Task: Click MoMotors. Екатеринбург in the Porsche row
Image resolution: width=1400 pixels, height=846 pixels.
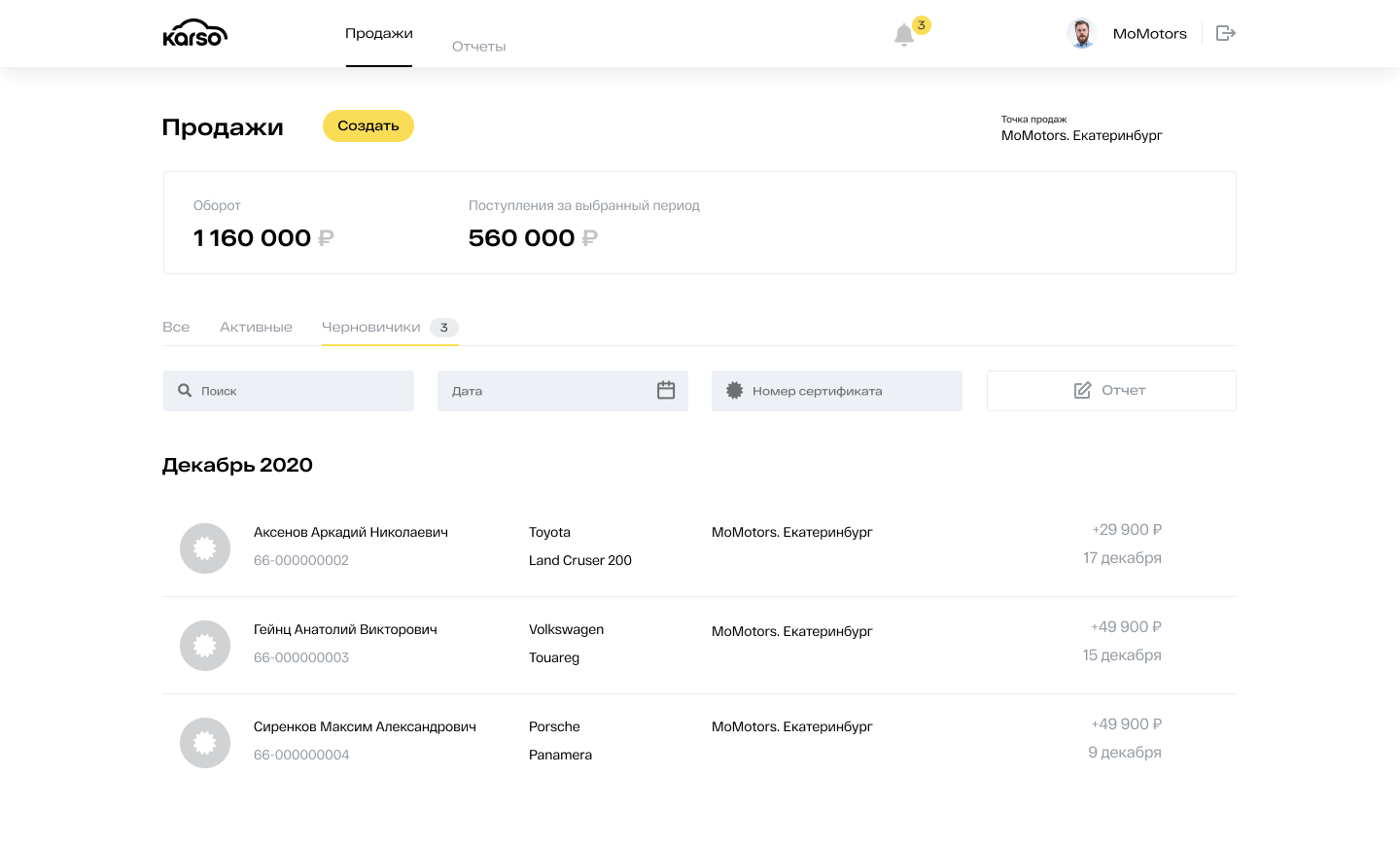Action: tap(792, 726)
